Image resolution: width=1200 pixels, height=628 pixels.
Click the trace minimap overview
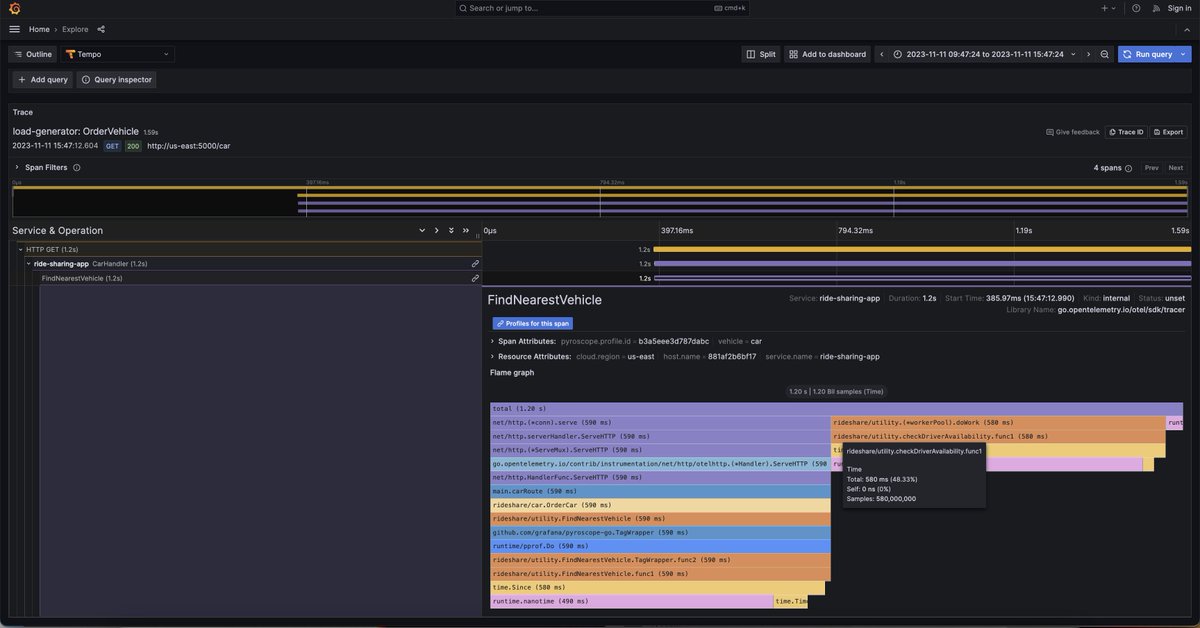[600, 201]
